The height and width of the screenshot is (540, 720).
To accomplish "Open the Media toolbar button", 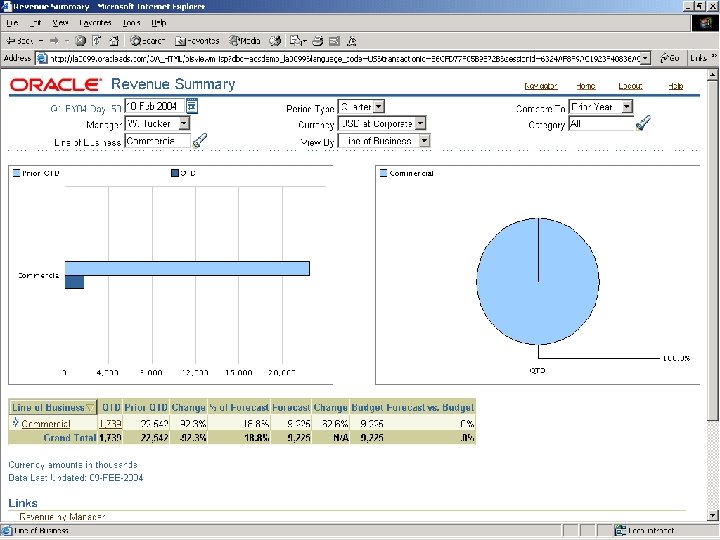I will pyautogui.click(x=245, y=41).
